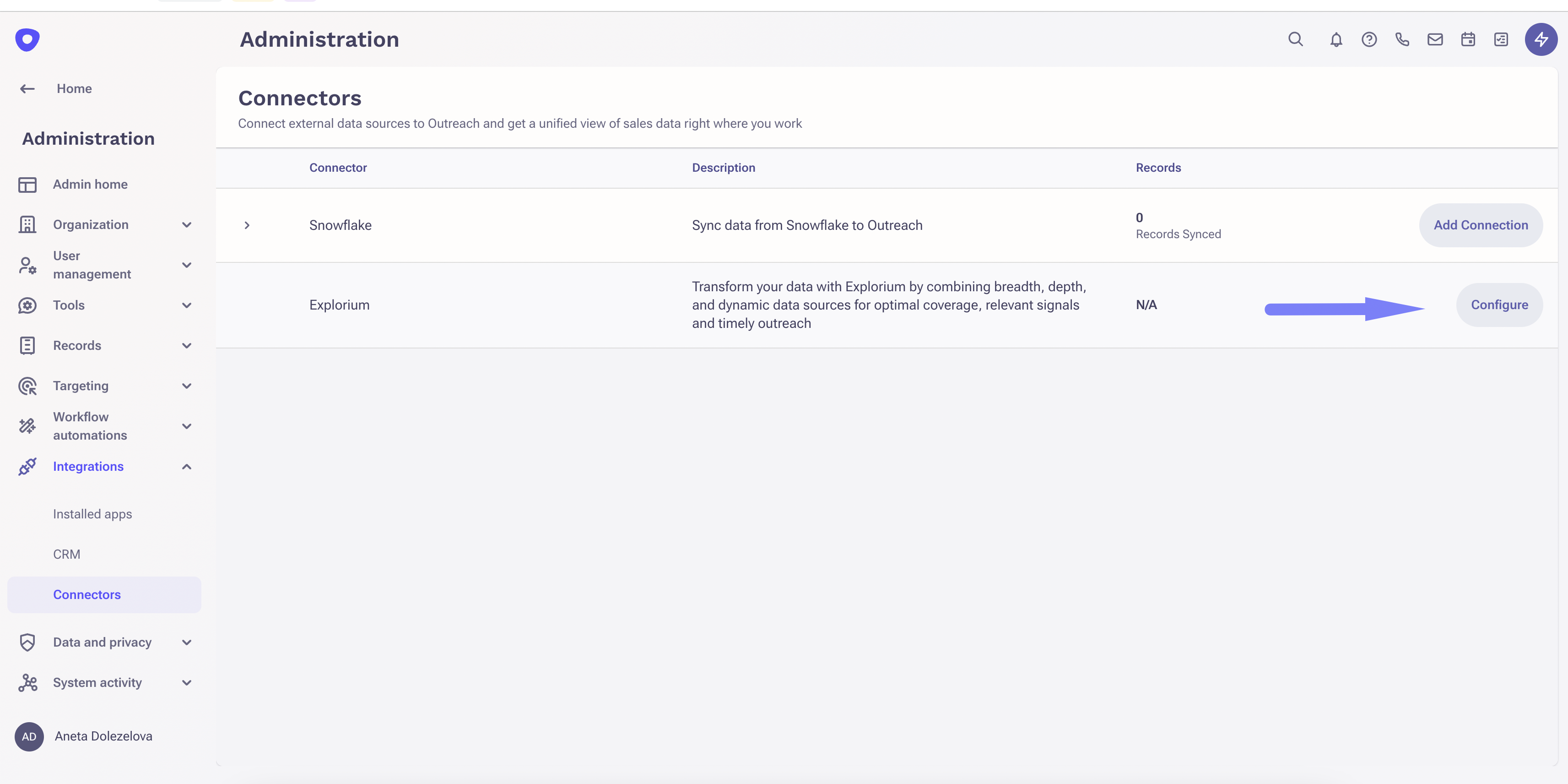The height and width of the screenshot is (784, 1568).
Task: Expand the Snowflake connector row
Action: click(247, 225)
